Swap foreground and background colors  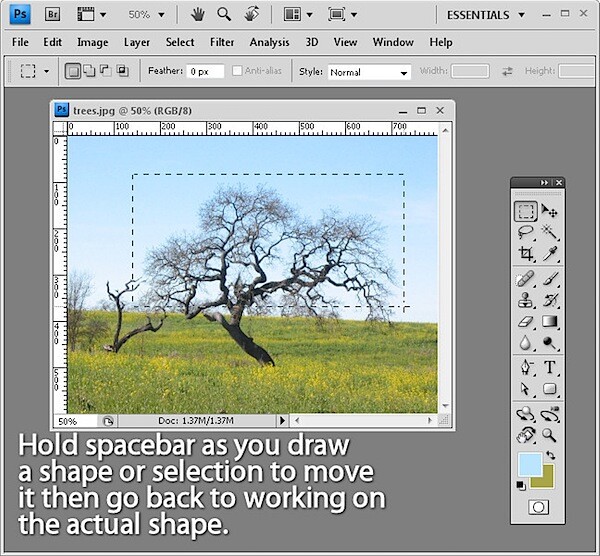(551, 455)
